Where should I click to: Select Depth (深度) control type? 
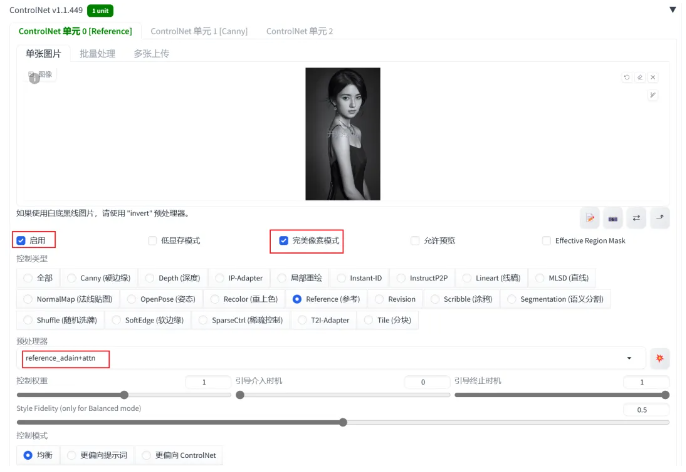[173, 278]
